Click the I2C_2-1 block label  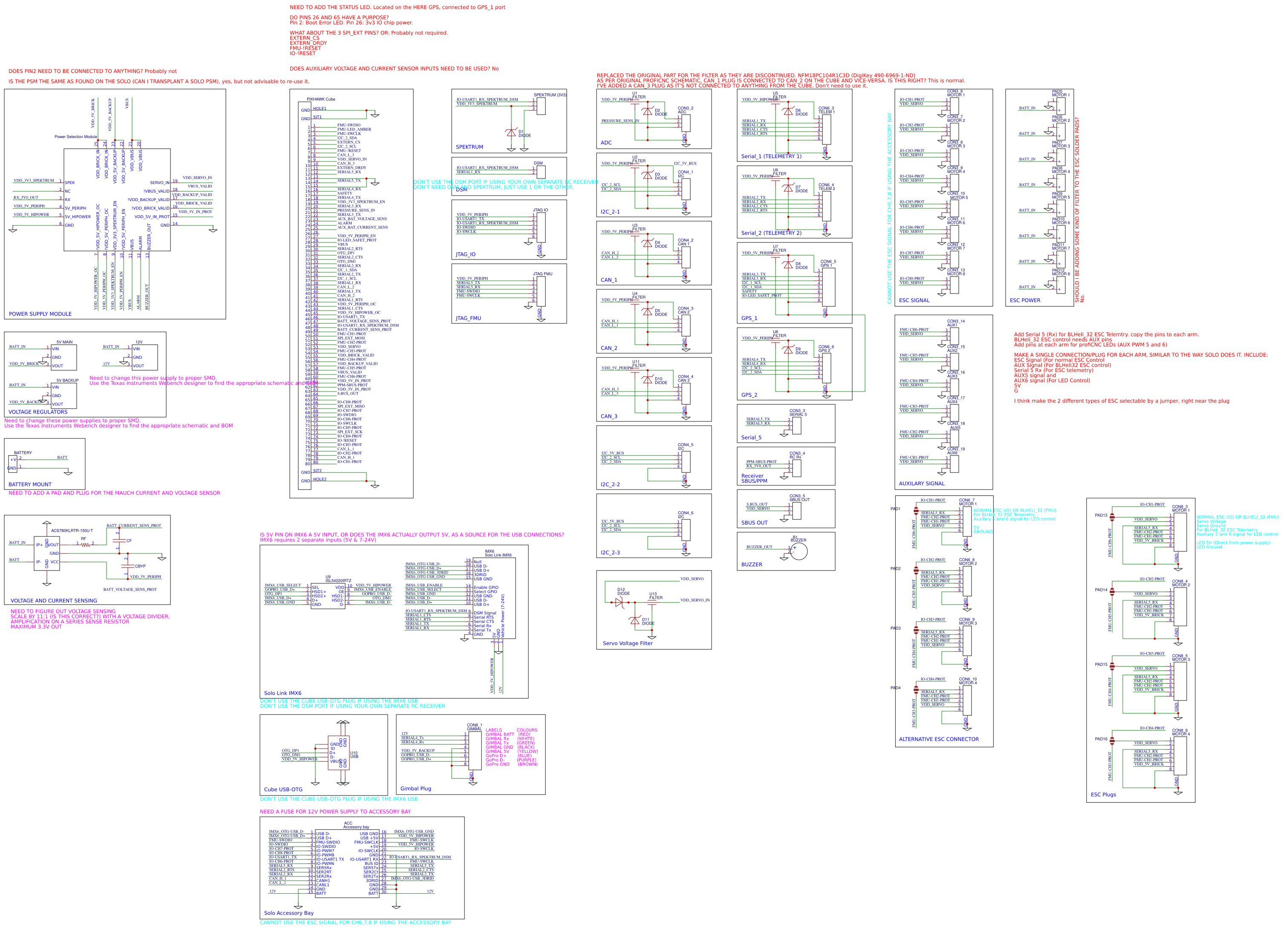(x=611, y=212)
